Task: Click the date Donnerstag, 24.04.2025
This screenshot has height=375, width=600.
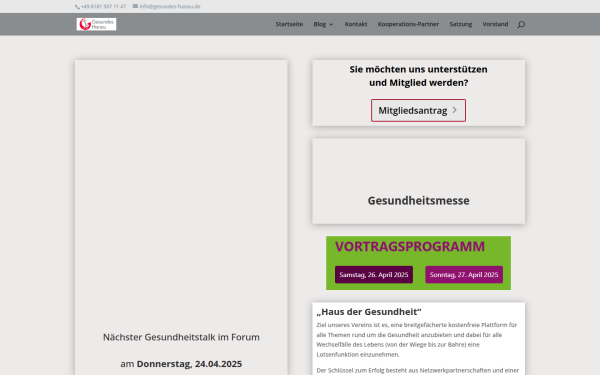Action: [189, 364]
